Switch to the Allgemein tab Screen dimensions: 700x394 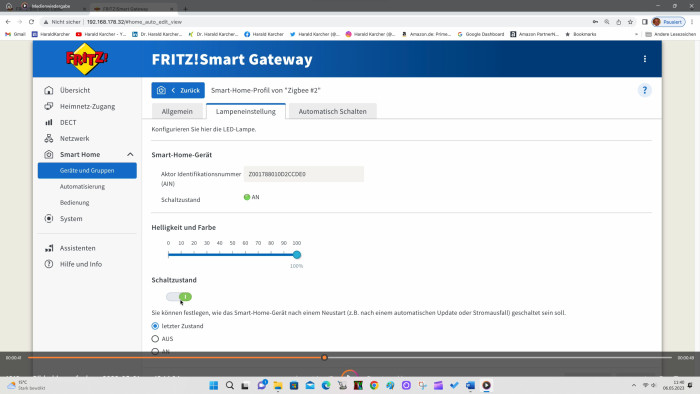click(177, 112)
